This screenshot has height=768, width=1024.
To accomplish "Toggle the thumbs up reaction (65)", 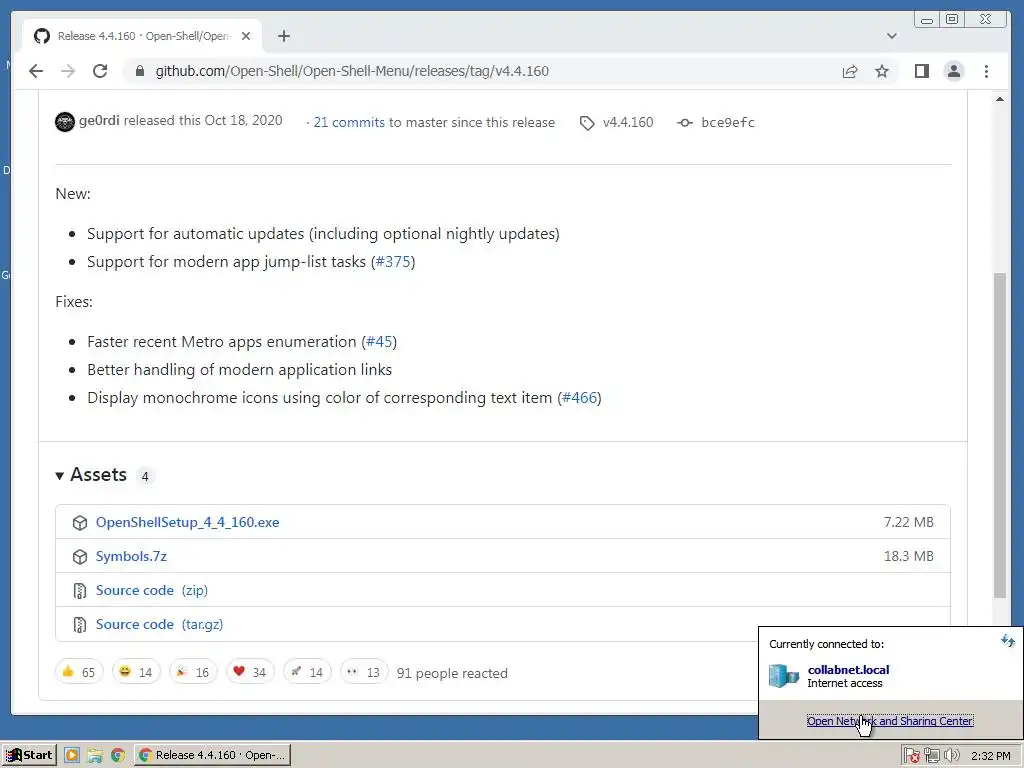I will 79,672.
